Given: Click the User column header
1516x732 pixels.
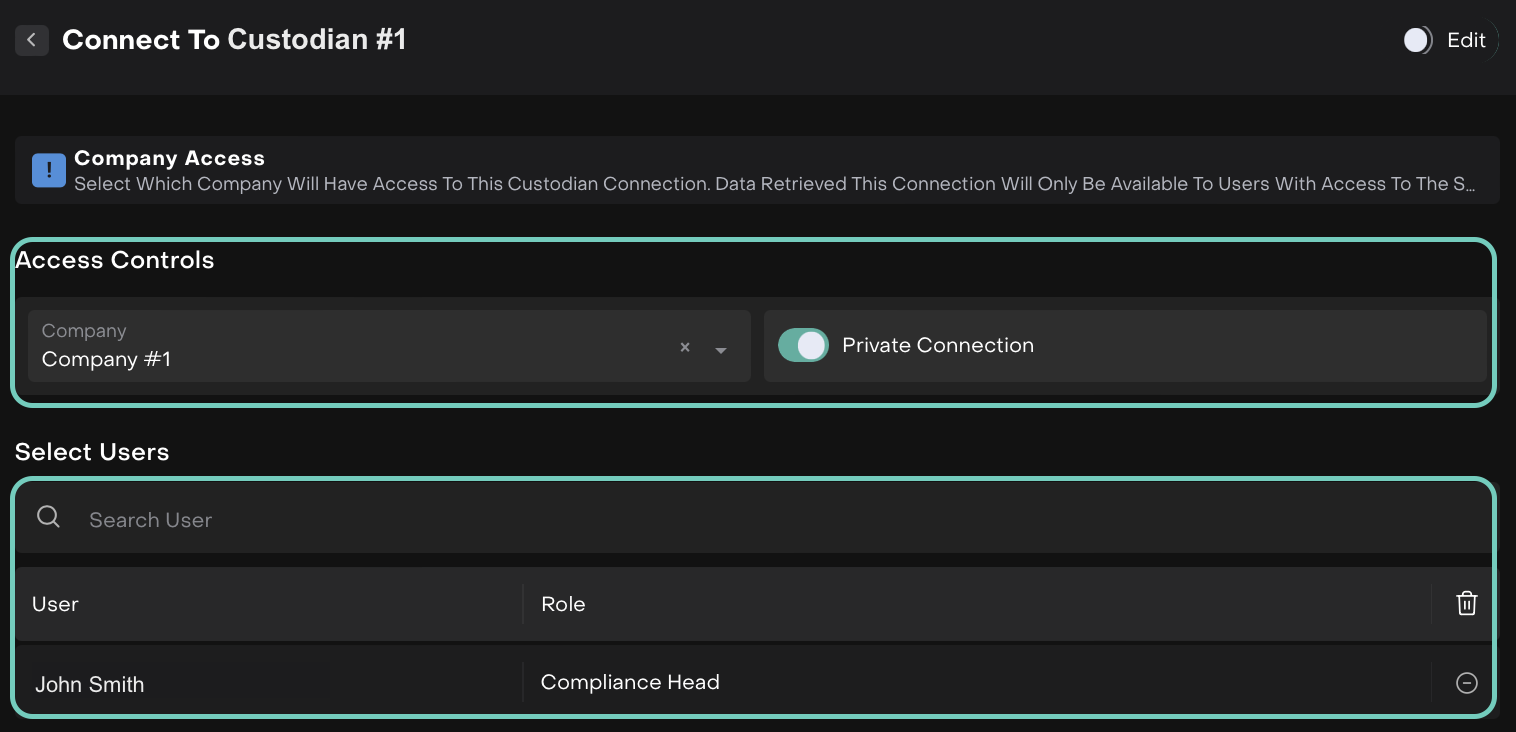Looking at the screenshot, I should click(x=55, y=604).
